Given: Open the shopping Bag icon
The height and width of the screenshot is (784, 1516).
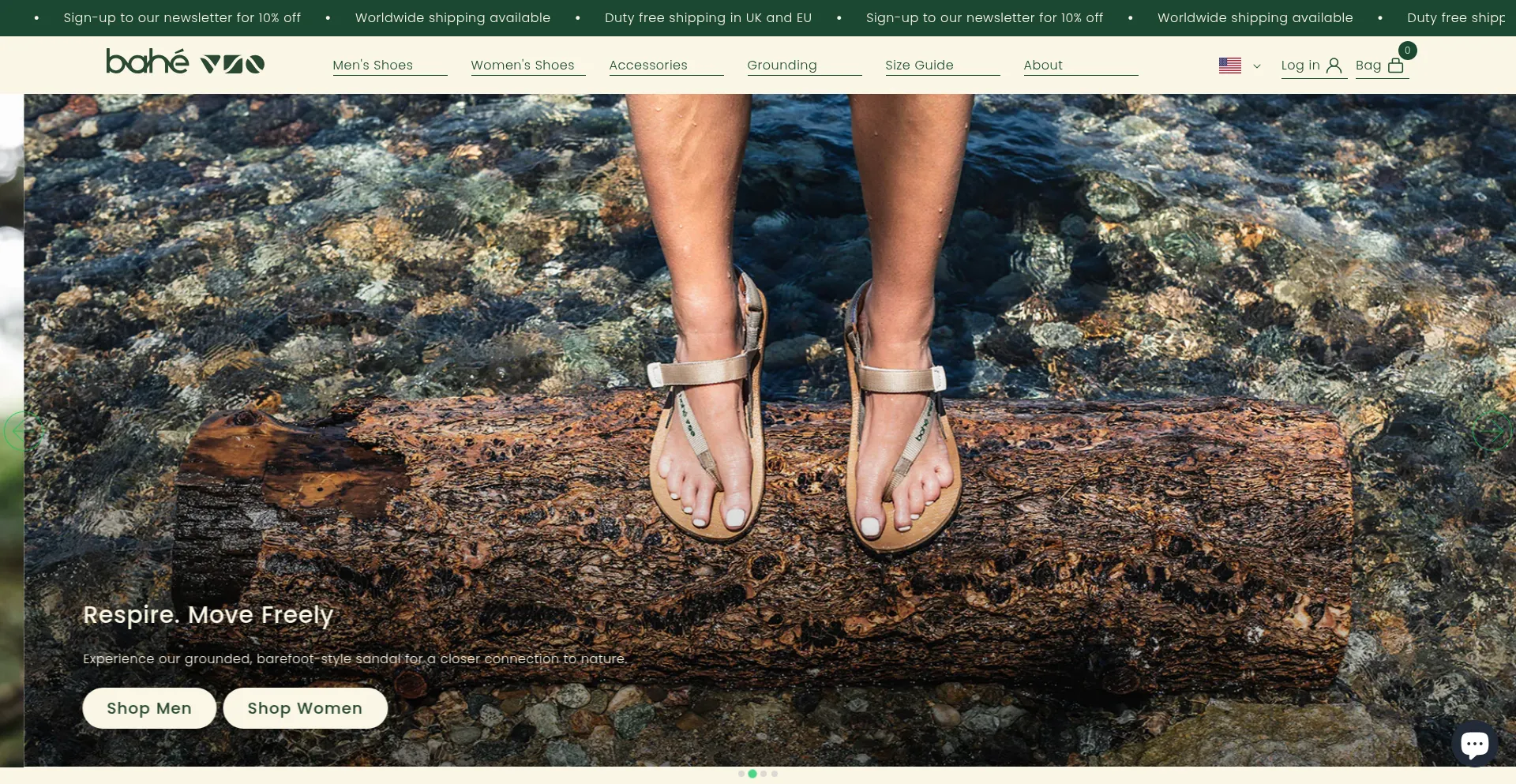Looking at the screenshot, I should tap(1395, 66).
